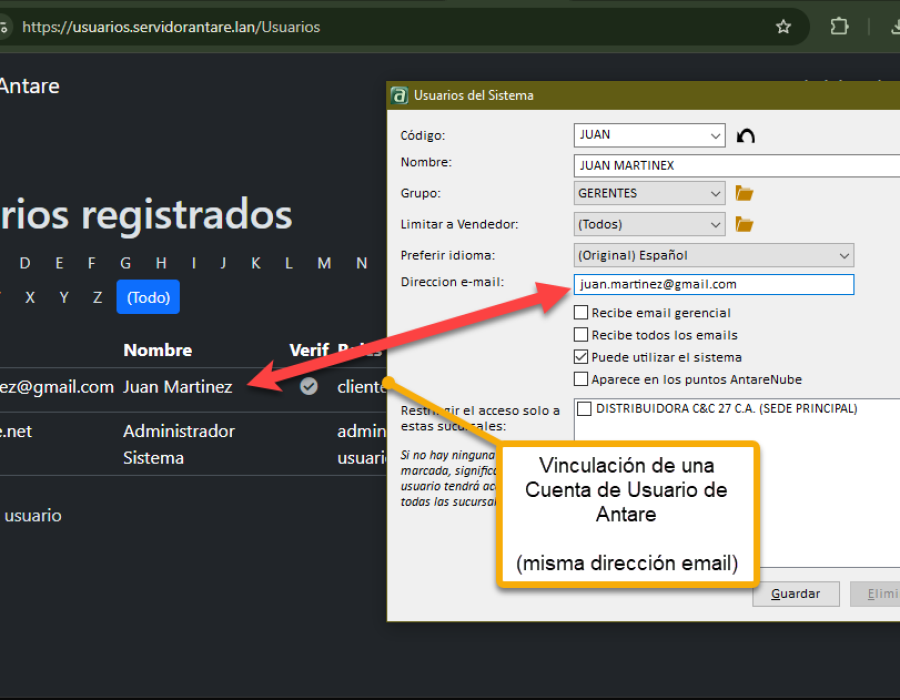
Task: Click the gmail.com email cell
Action: pyautogui.click(x=57, y=387)
